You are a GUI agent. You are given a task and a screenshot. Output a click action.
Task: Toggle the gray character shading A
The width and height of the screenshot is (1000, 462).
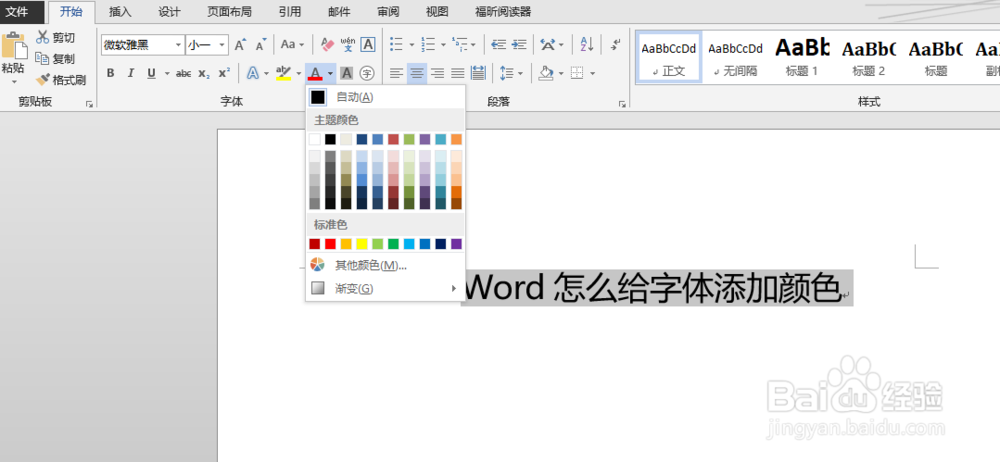[x=346, y=73]
